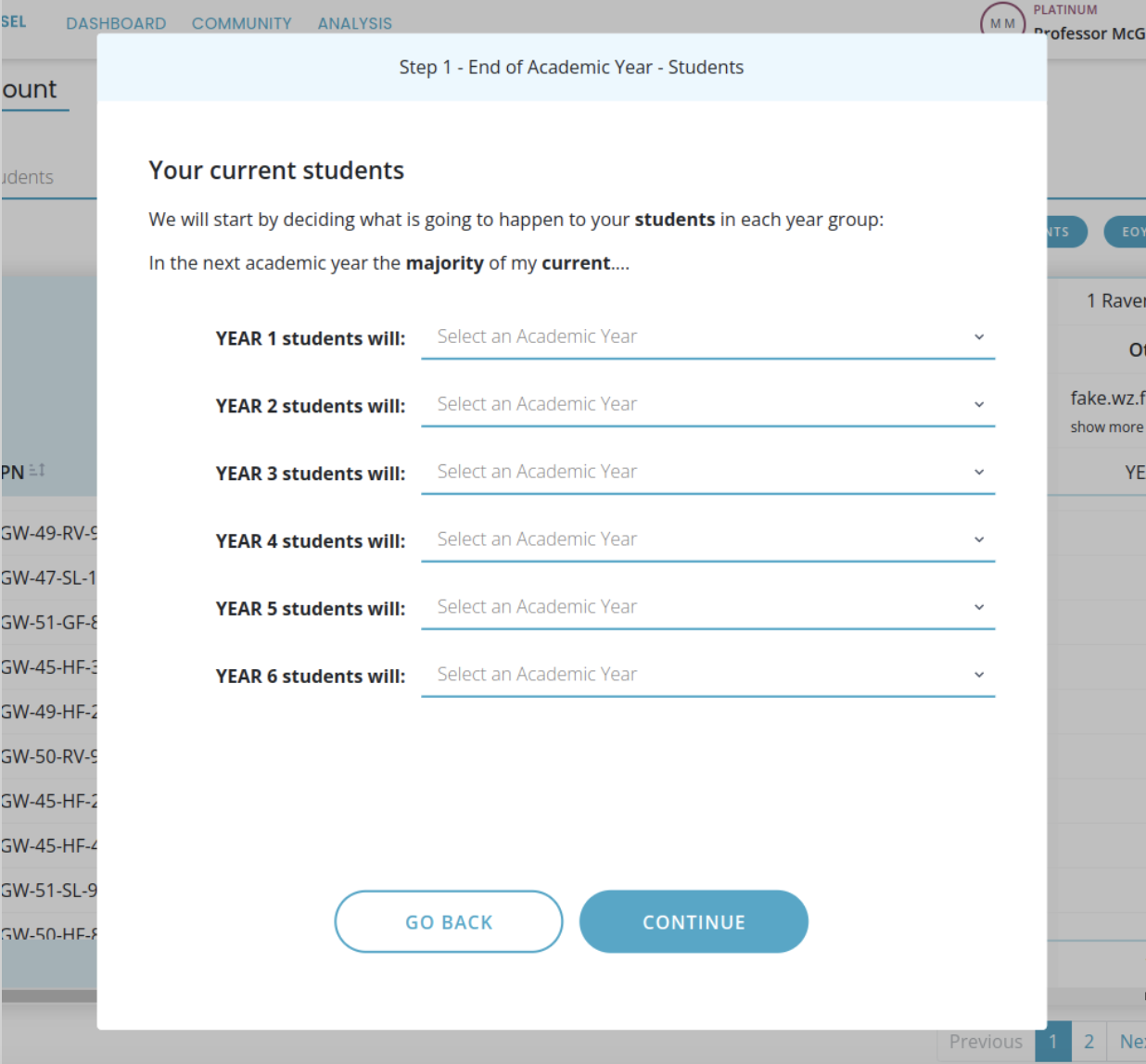Click the YEAR 3 dropdown chevron arrow

click(x=978, y=473)
